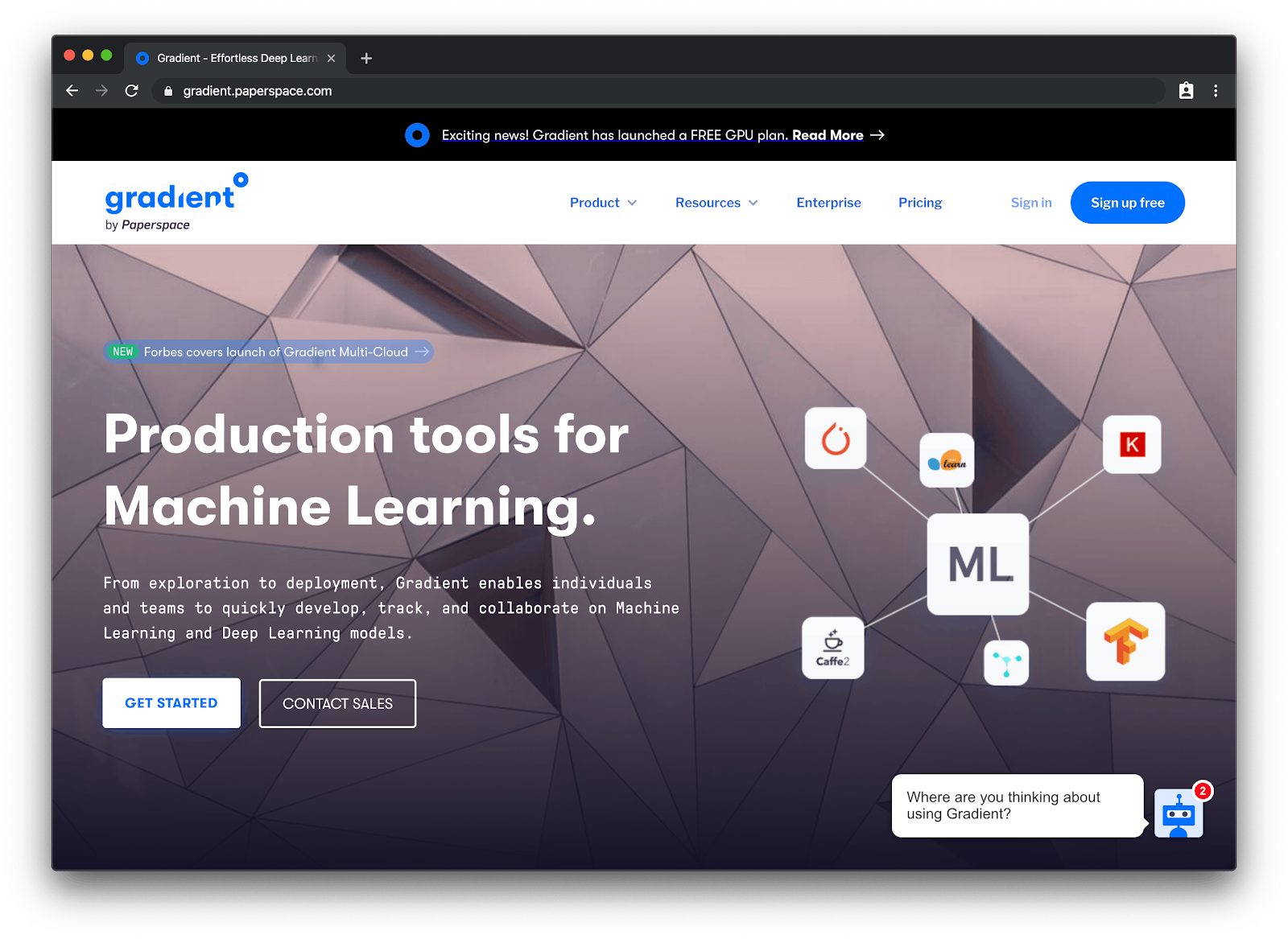Open the chatbot robot icon
Image resolution: width=1288 pixels, height=939 pixels.
(1179, 813)
